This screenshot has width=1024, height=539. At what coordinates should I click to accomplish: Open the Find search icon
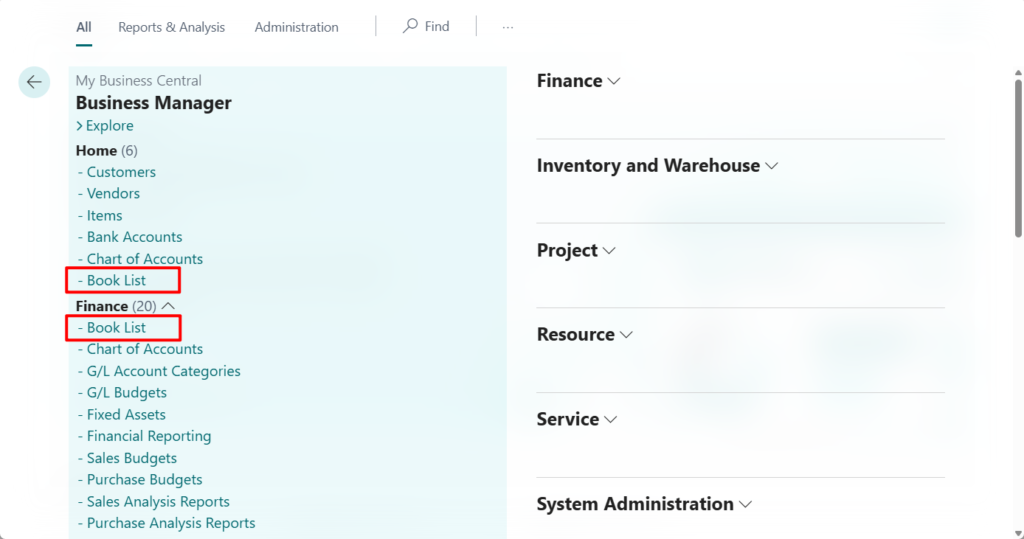(x=410, y=27)
